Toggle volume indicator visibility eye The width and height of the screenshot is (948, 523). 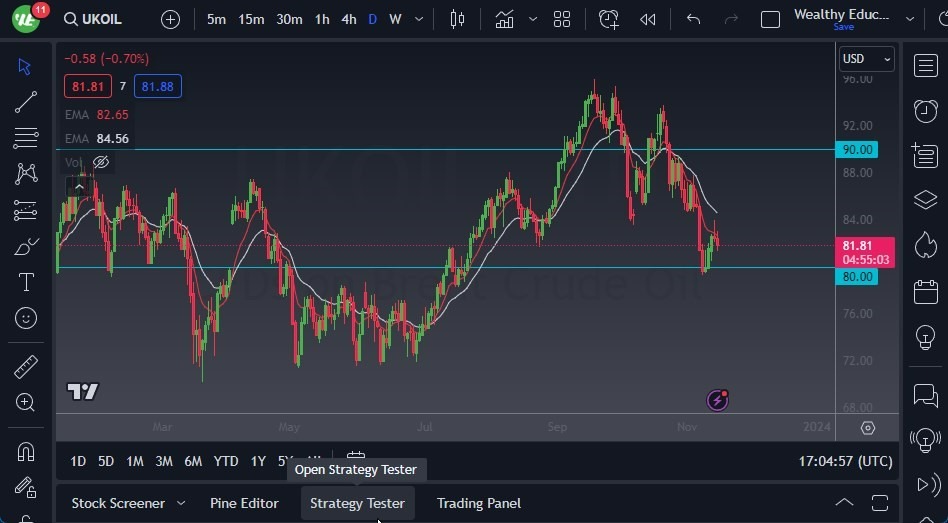pyautogui.click(x=101, y=162)
